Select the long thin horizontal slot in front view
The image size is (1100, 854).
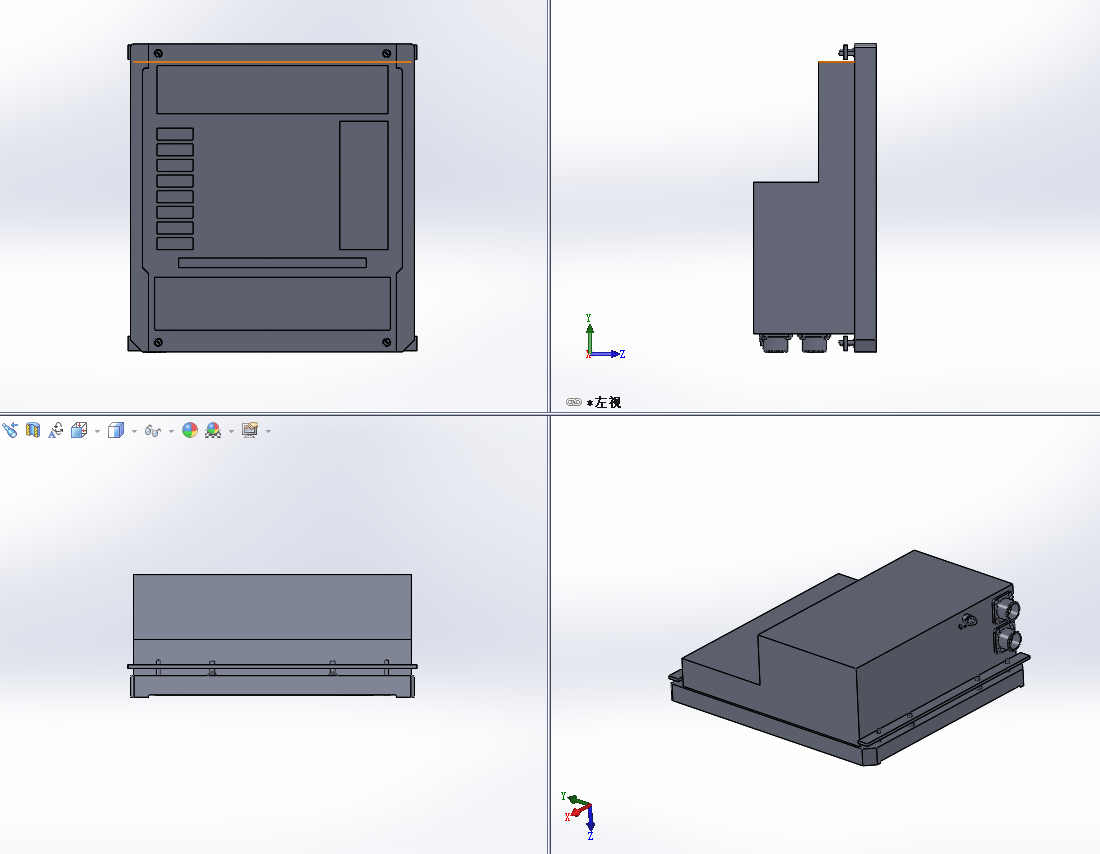point(272,263)
